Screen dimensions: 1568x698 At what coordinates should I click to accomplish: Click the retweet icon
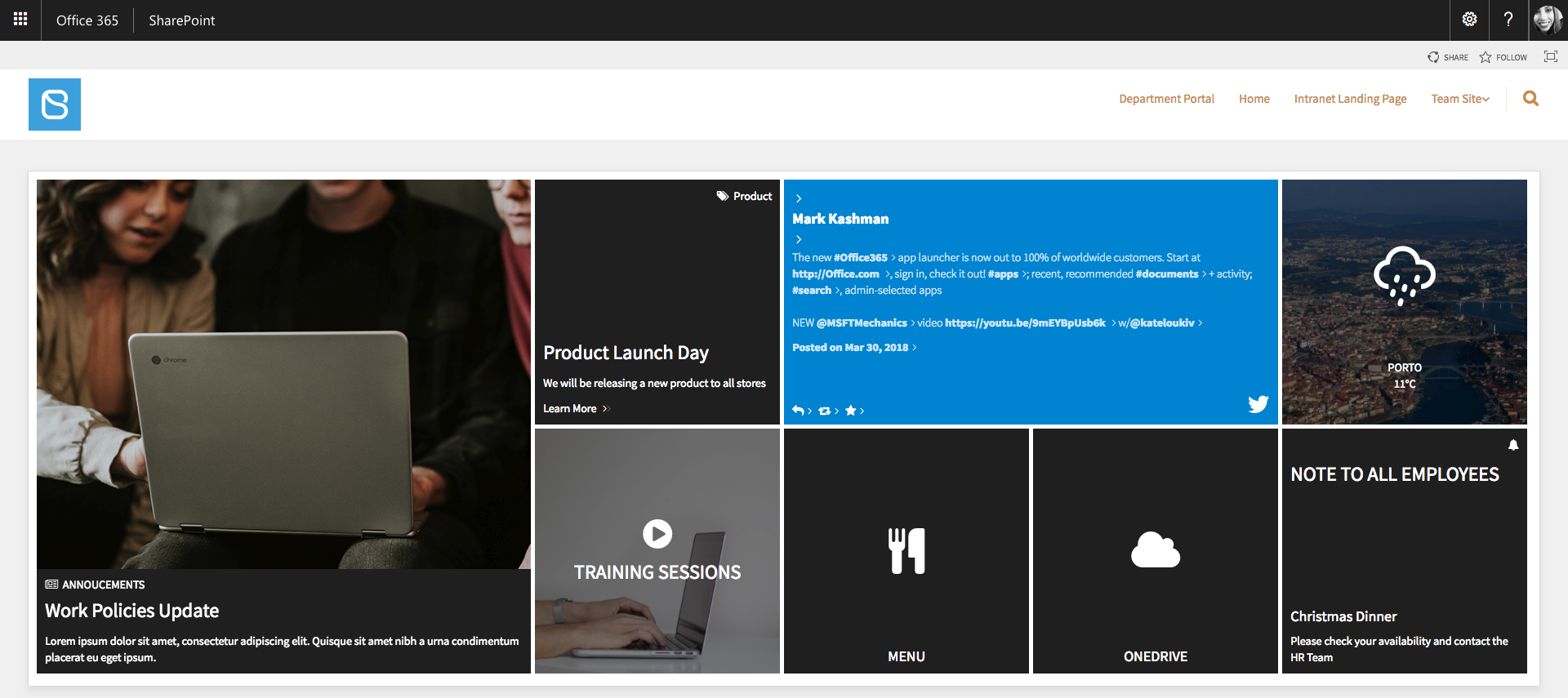(x=824, y=410)
